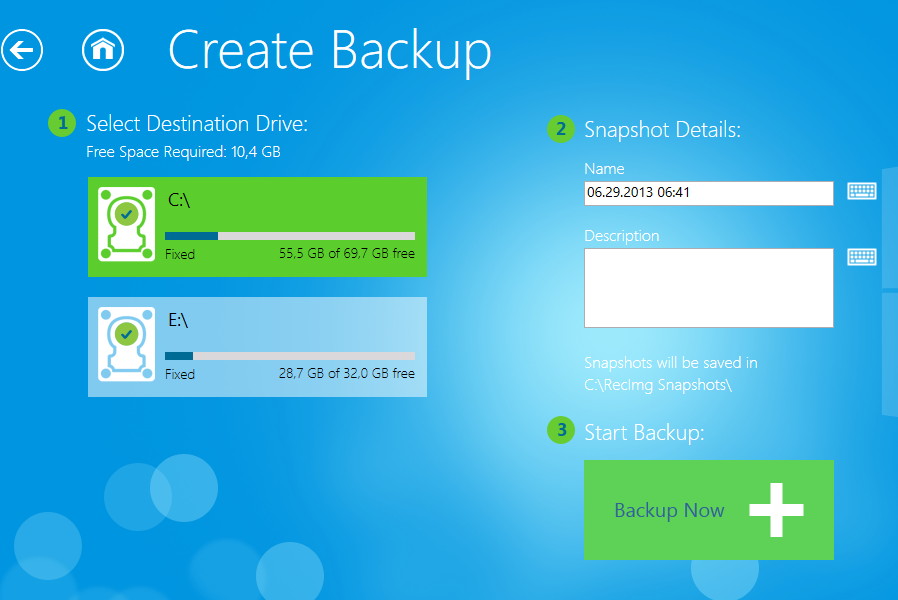
Task: Click the 'Create Backup' title
Action: (330, 52)
